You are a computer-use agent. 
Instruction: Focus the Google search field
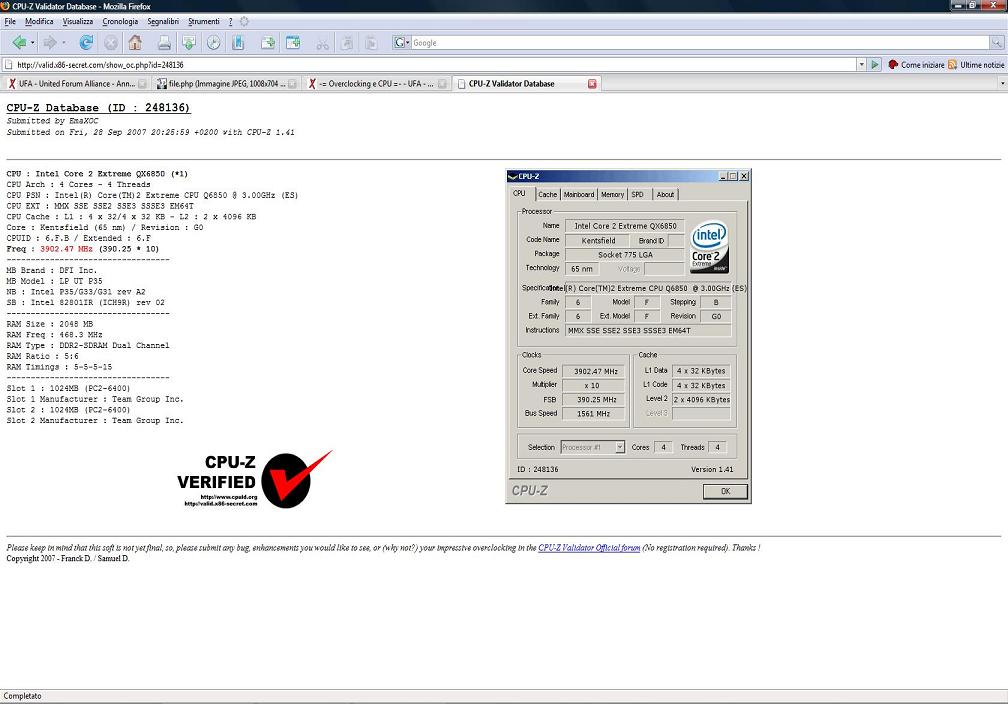coord(700,42)
